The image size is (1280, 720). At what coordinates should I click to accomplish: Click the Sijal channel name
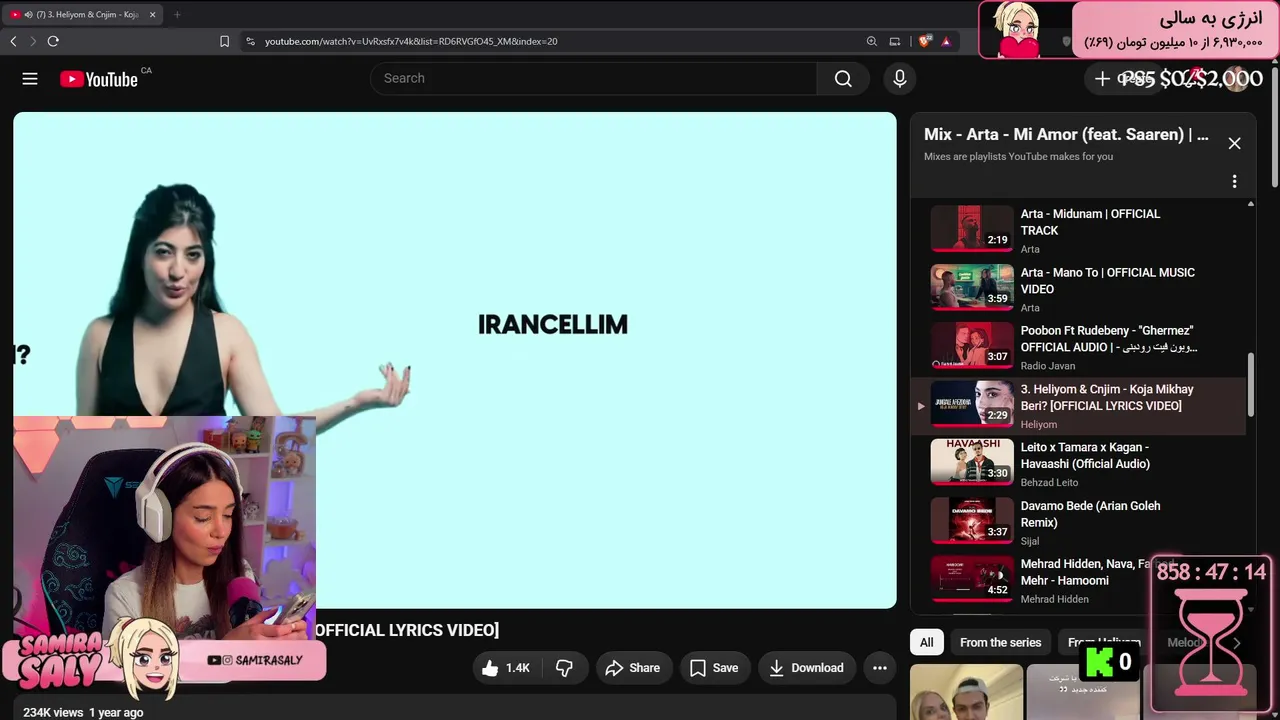pyautogui.click(x=1030, y=541)
